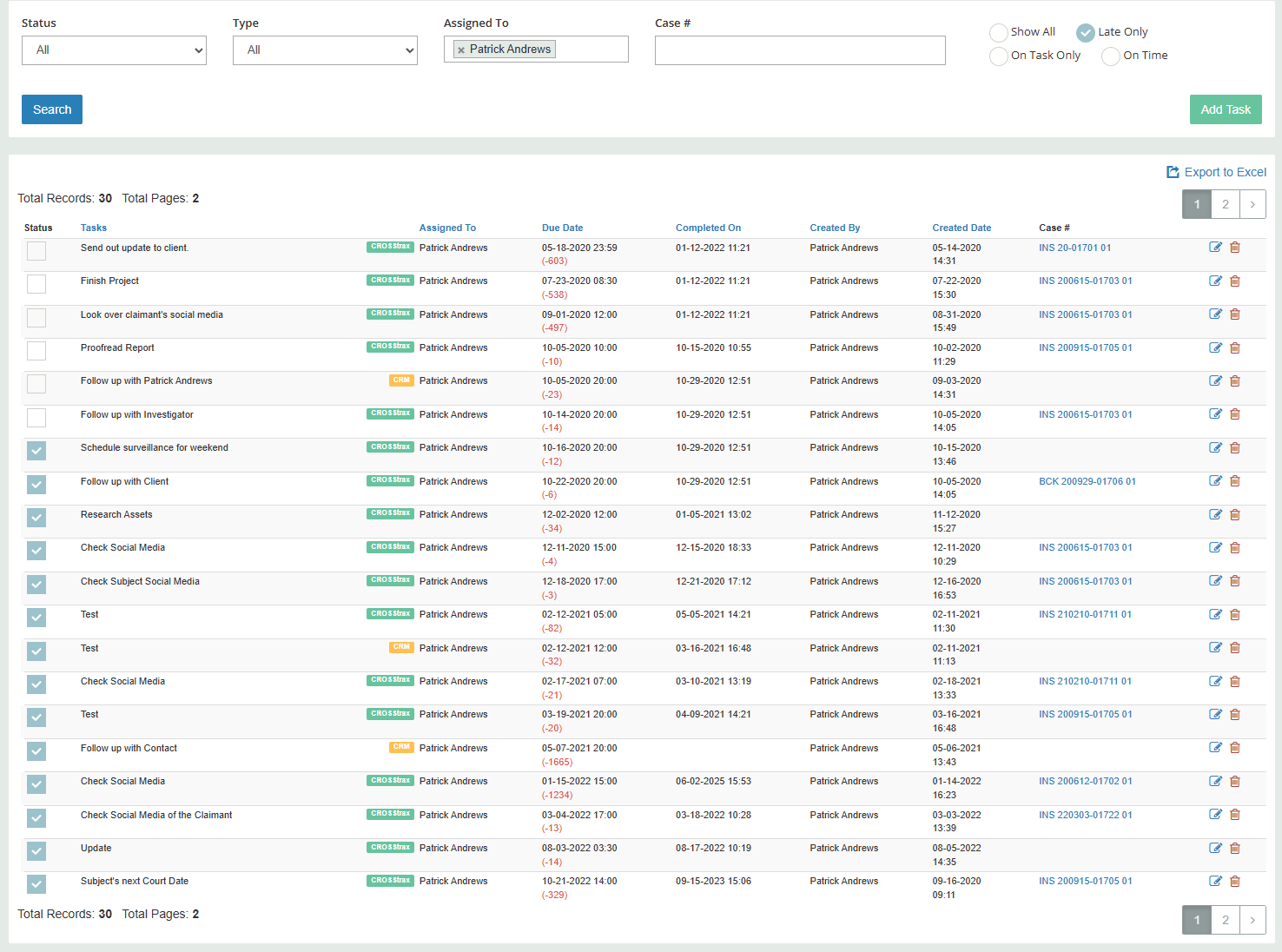The width and height of the screenshot is (1282, 952).
Task: Edit 'Subject's next Court Date' task
Action: 1215,881
